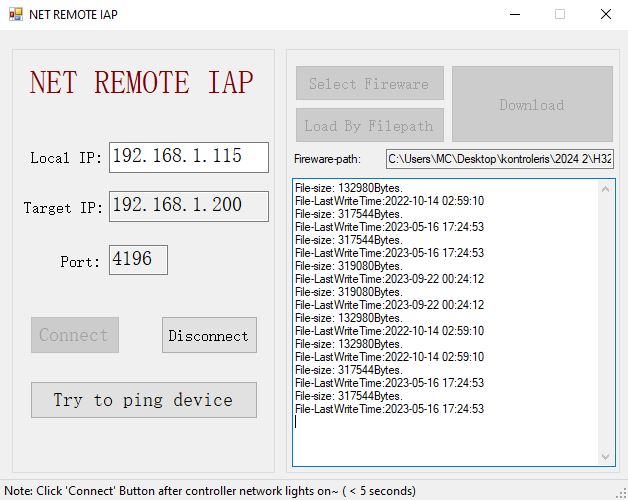
Task: Click the Target IP field showing 192.168.1.200
Action: [x=188, y=206]
